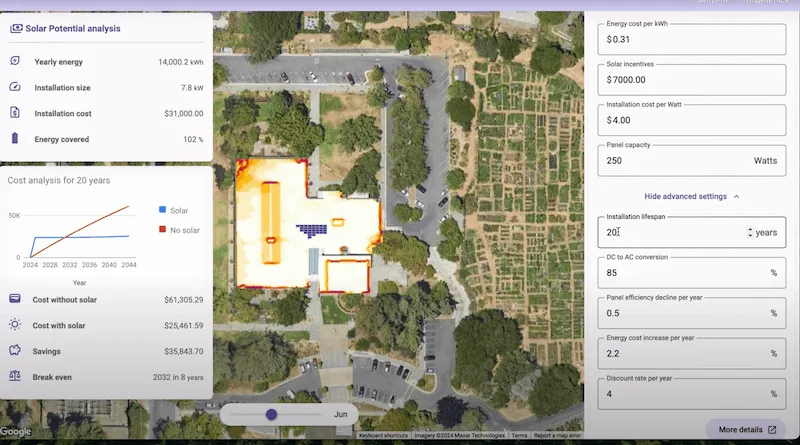
Task: Click the 102 % energy covered value
Action: point(193,139)
